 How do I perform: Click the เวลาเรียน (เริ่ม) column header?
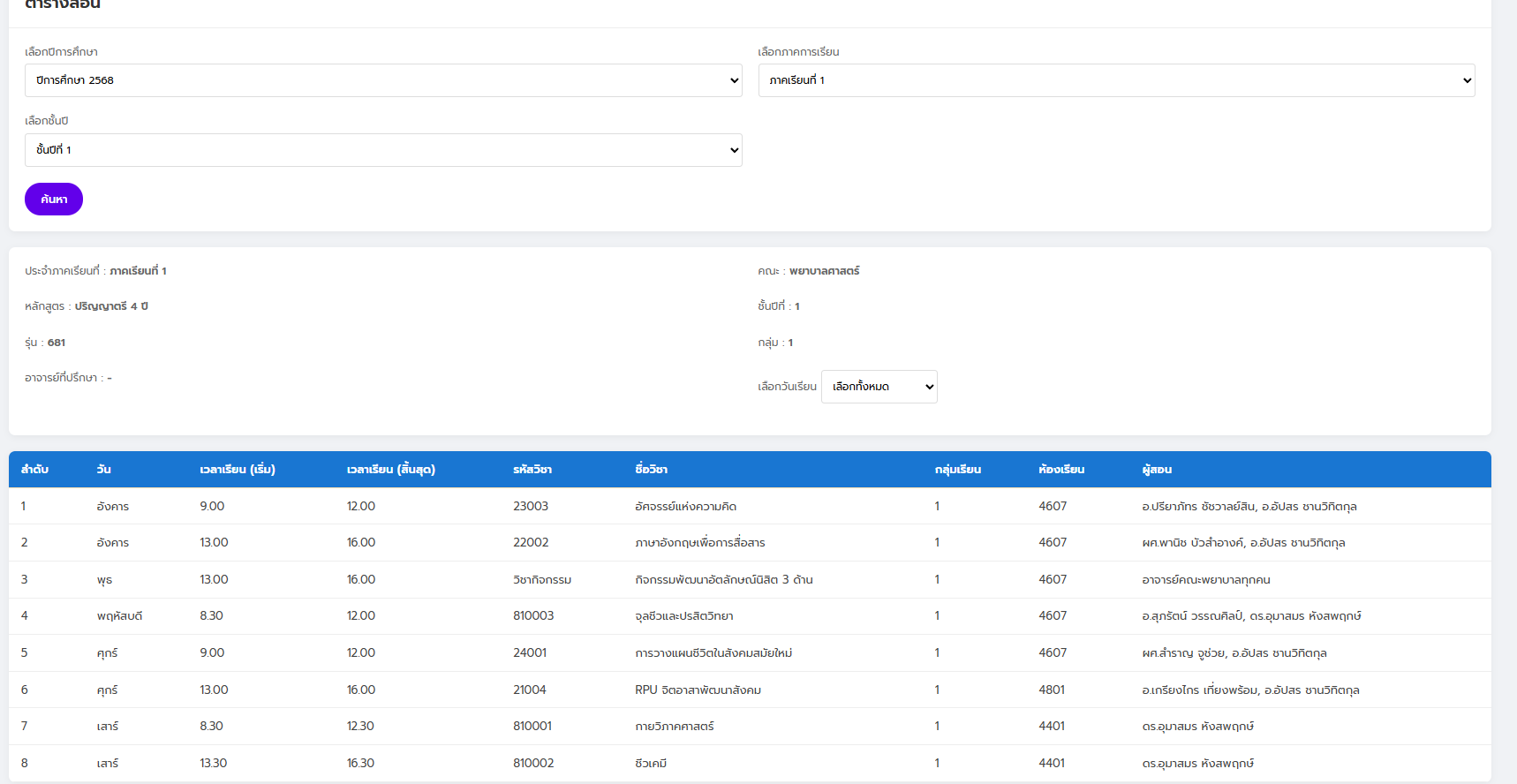click(x=238, y=470)
